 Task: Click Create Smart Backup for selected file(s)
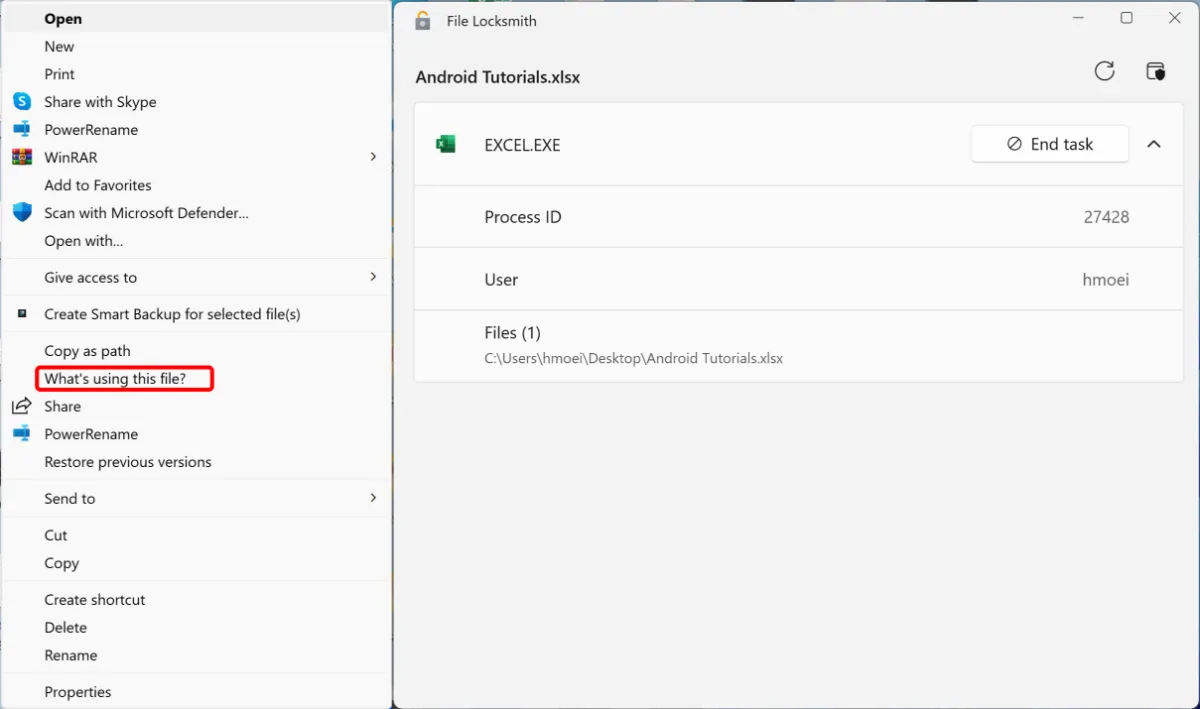click(172, 314)
